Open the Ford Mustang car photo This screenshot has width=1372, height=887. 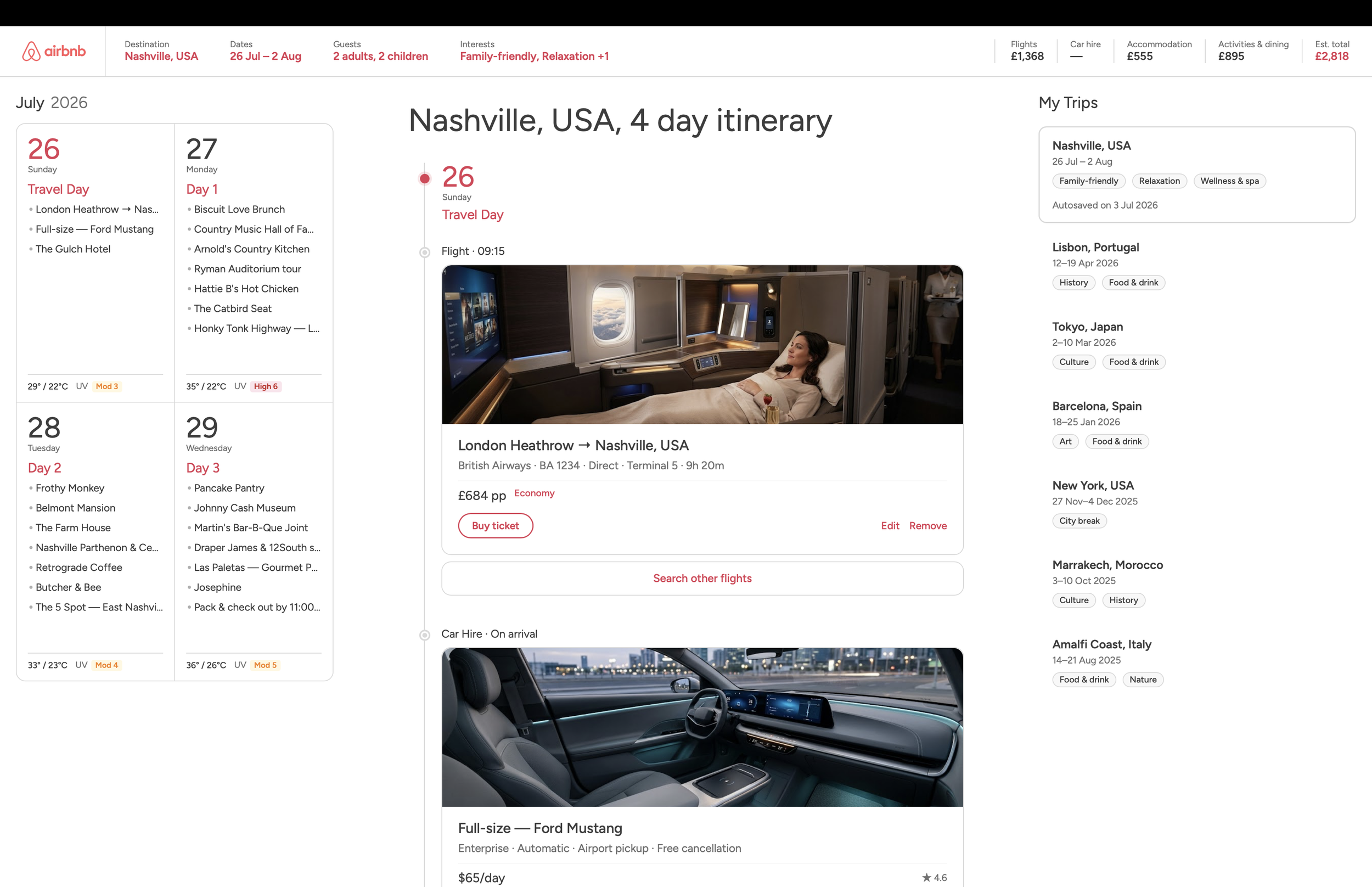702,727
